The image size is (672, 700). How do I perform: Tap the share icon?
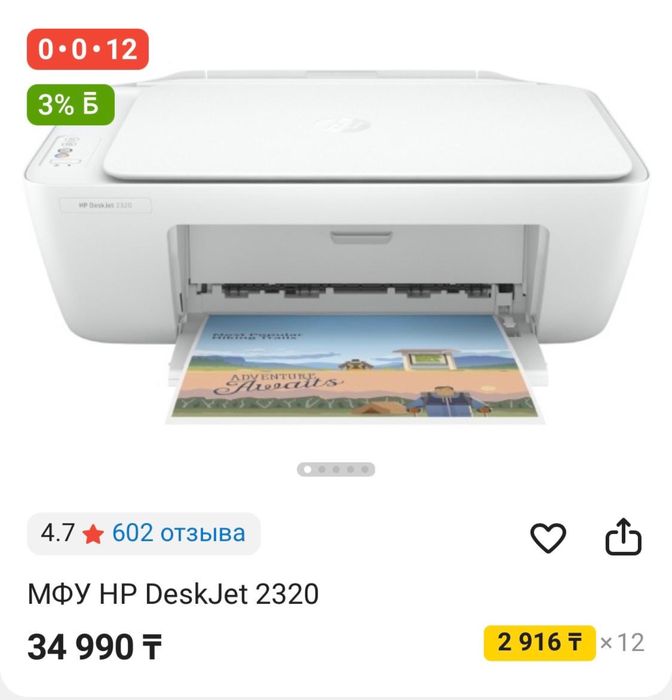point(623,536)
